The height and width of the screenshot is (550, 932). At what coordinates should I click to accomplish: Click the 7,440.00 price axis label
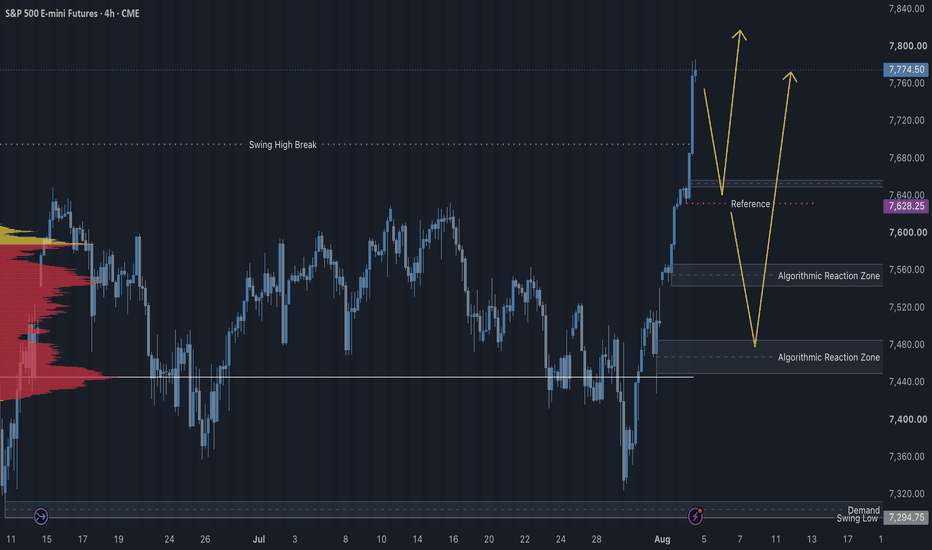[908, 382]
